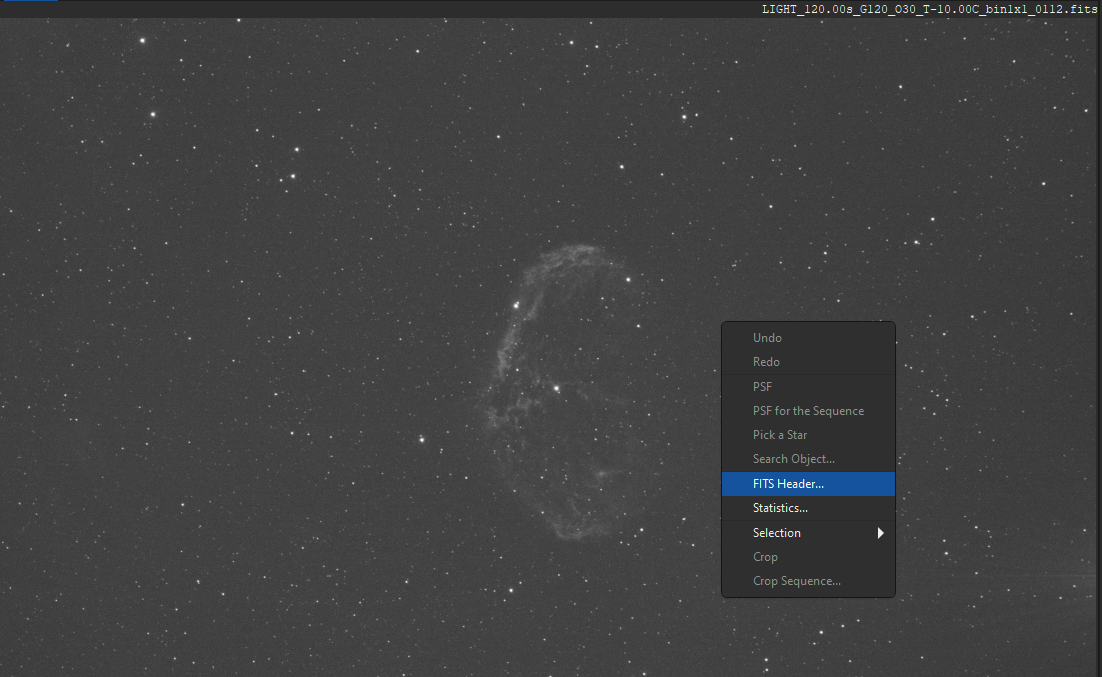Choose Undo in the context menu
The width and height of the screenshot is (1102, 677).
tap(808, 338)
